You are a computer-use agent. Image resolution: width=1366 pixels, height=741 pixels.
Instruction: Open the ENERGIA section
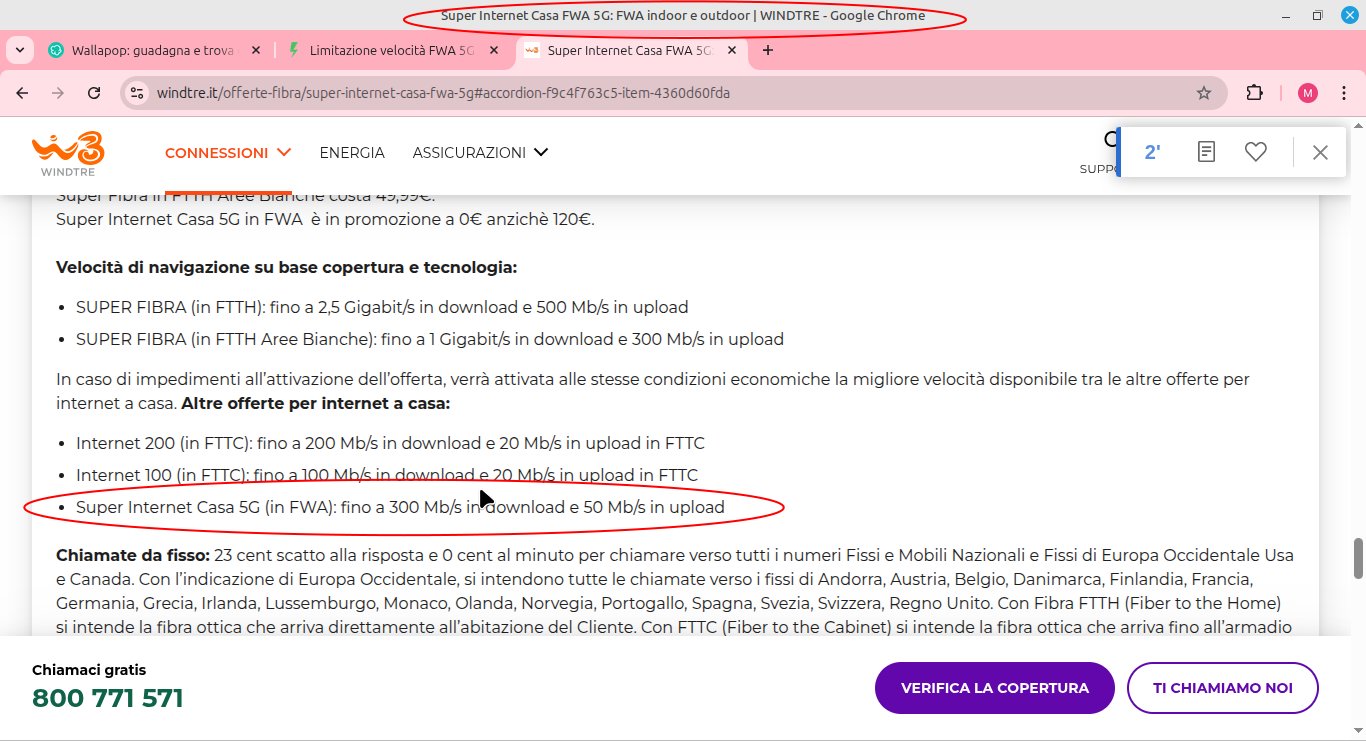(352, 153)
